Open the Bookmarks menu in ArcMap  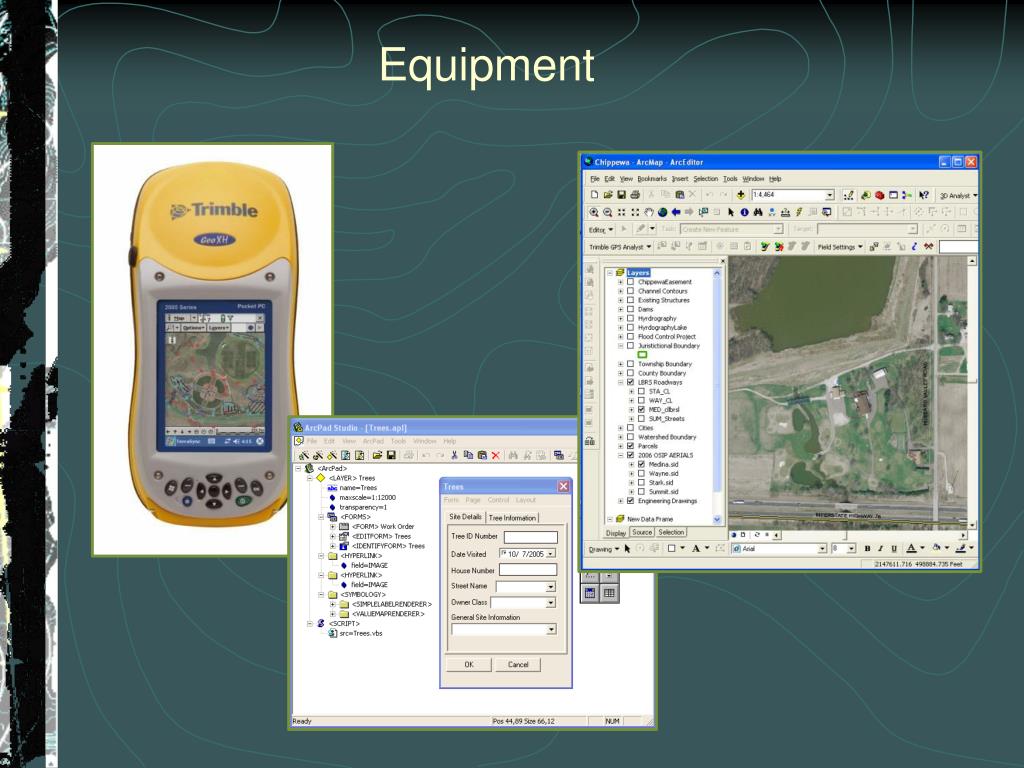[652, 179]
